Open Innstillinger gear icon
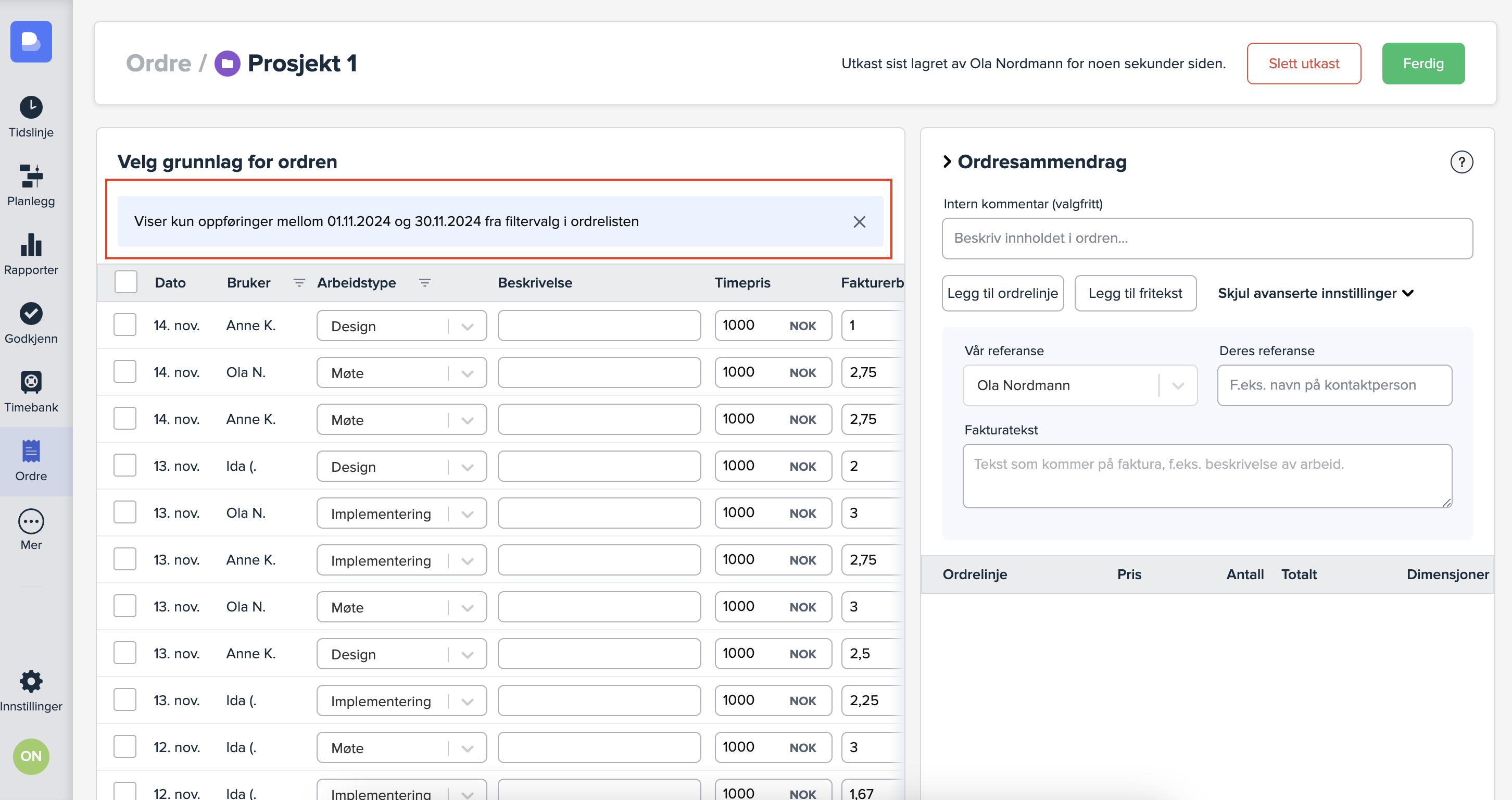 pyautogui.click(x=31, y=681)
